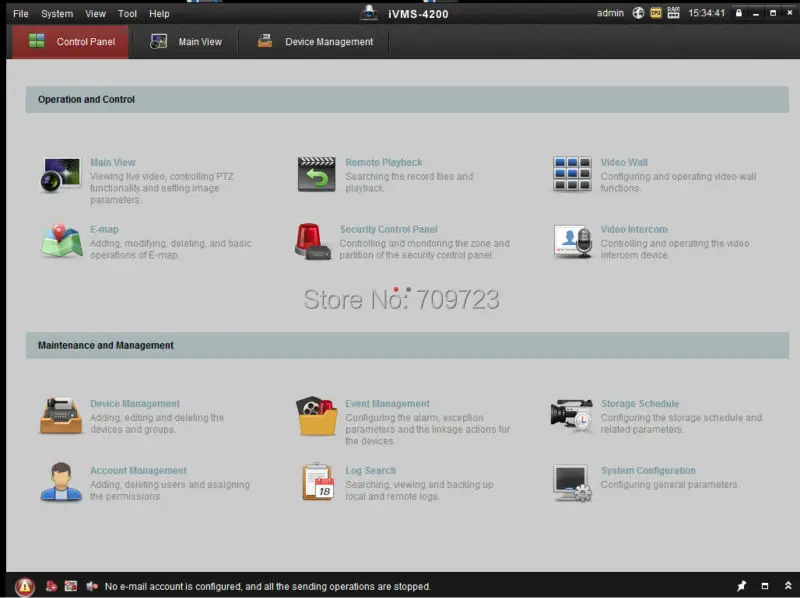Launch E-map via its map icon
Viewport: 800px width, 598px height.
click(x=60, y=241)
